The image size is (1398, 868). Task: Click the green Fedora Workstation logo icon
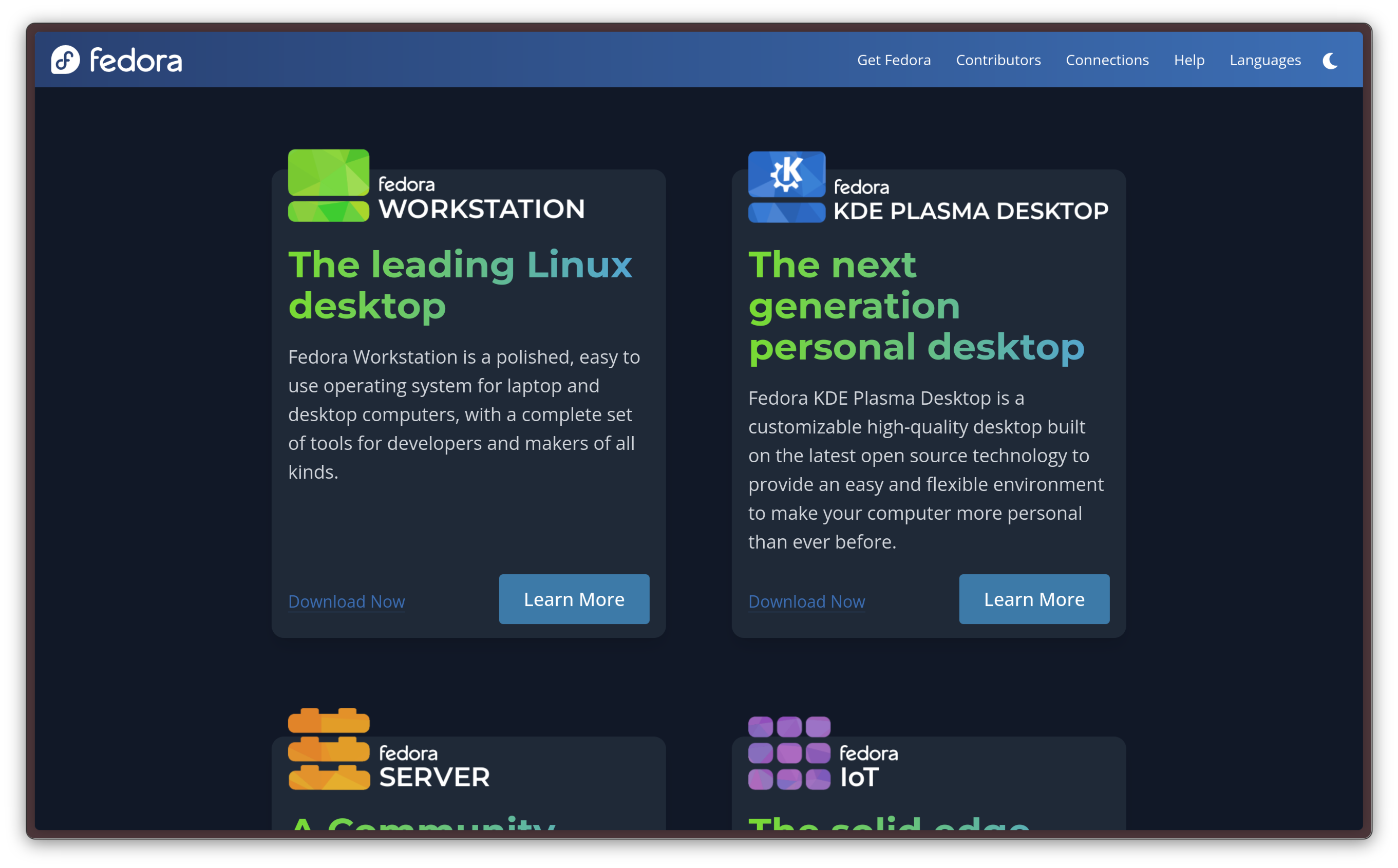tap(328, 185)
